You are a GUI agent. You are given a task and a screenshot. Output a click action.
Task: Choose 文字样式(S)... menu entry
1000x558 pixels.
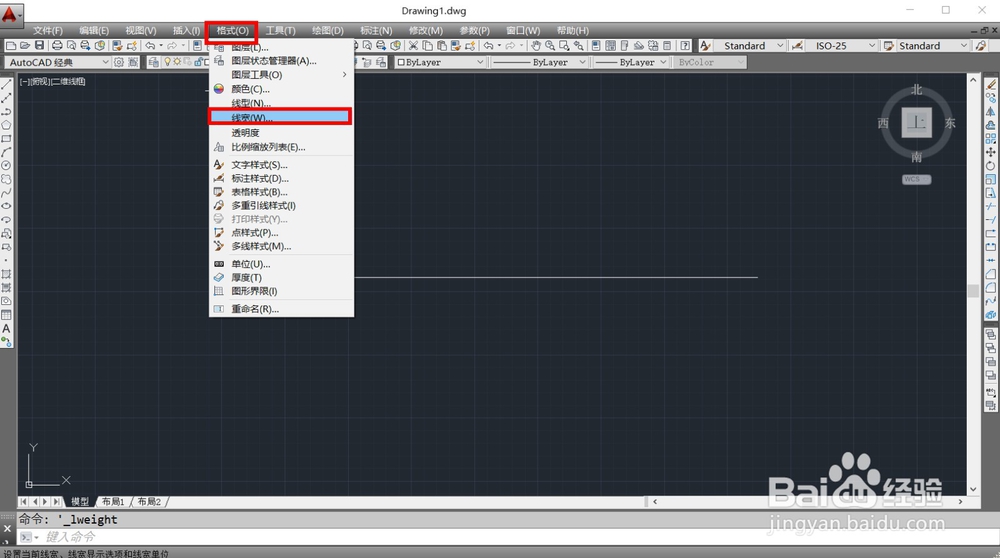[282, 165]
